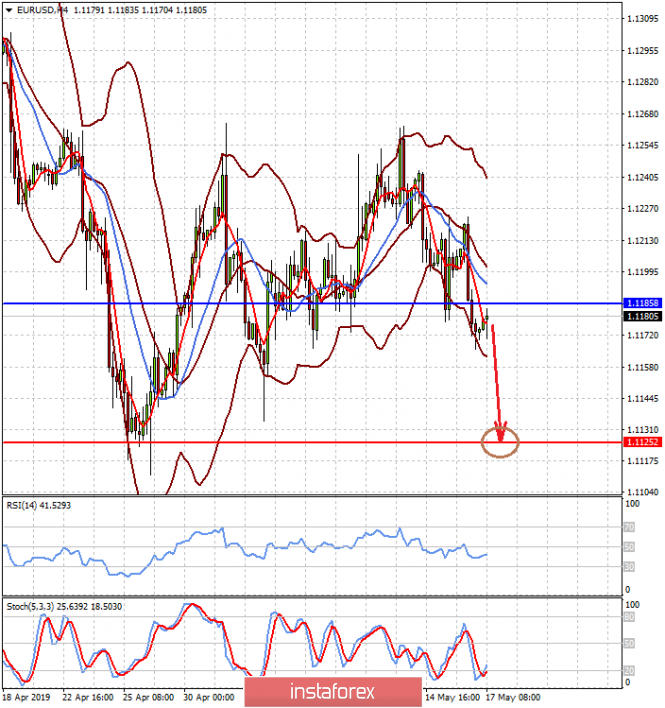Select the 1.12545 price scale value
Screen dimensions: 665x708
click(643, 145)
